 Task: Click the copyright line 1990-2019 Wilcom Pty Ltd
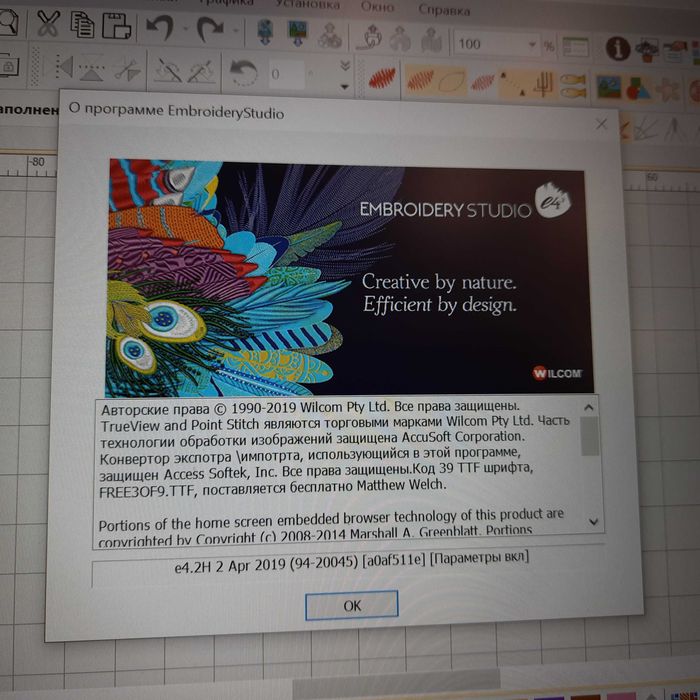click(x=310, y=408)
